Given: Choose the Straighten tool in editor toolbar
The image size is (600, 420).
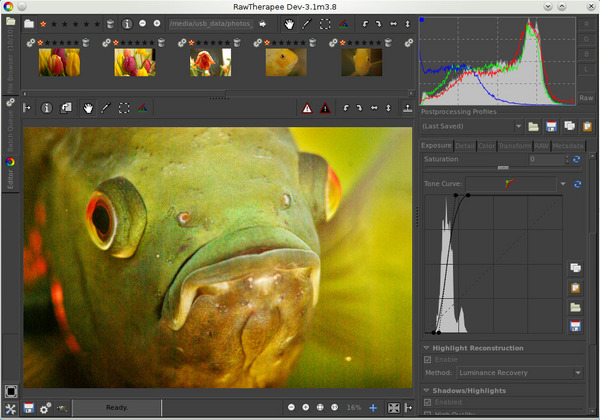Looking at the screenshot, I should [x=144, y=108].
